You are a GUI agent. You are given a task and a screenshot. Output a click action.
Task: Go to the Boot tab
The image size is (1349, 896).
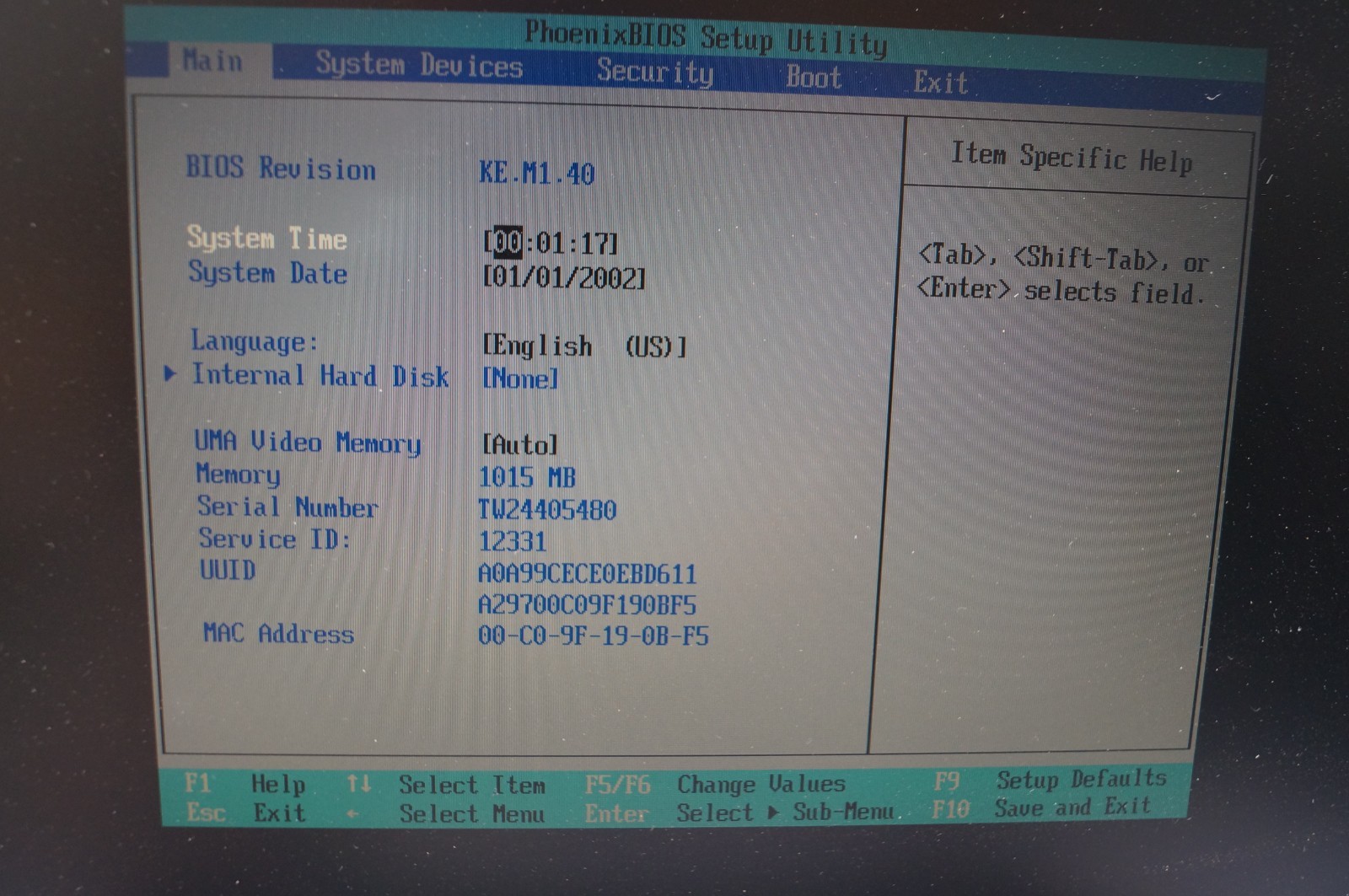814,78
